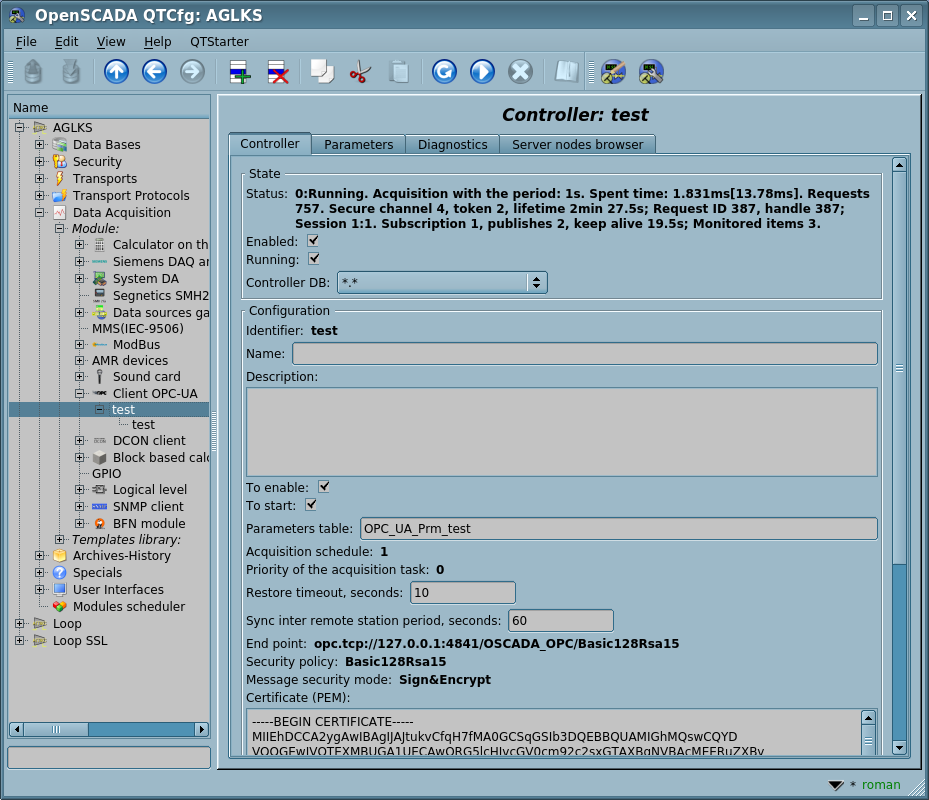The height and width of the screenshot is (800, 929).
Task: Click the Parameters table input field
Action: [619, 529]
